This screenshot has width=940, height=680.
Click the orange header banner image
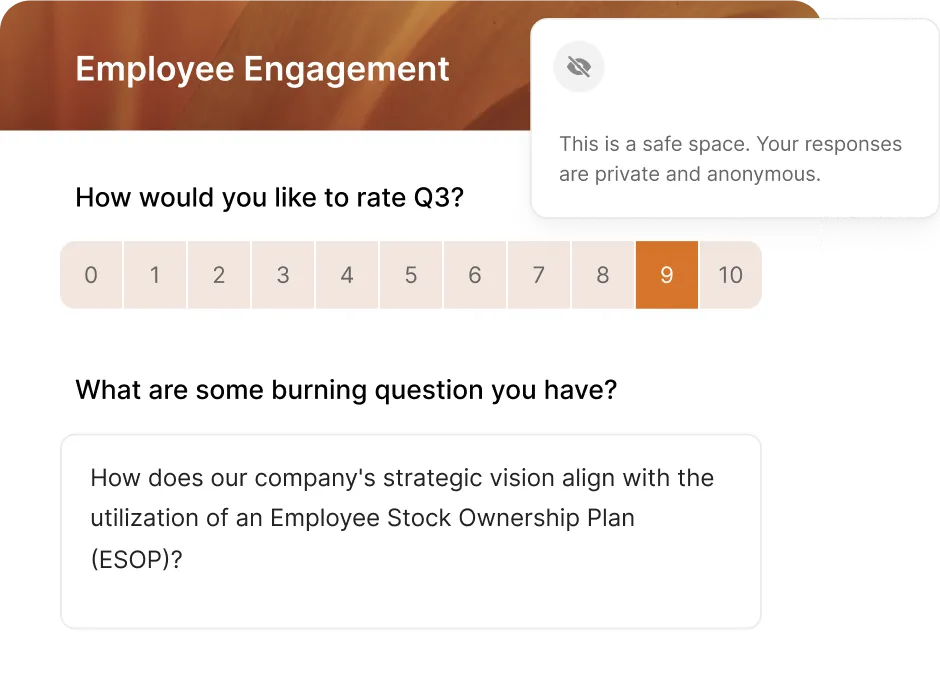point(411,65)
